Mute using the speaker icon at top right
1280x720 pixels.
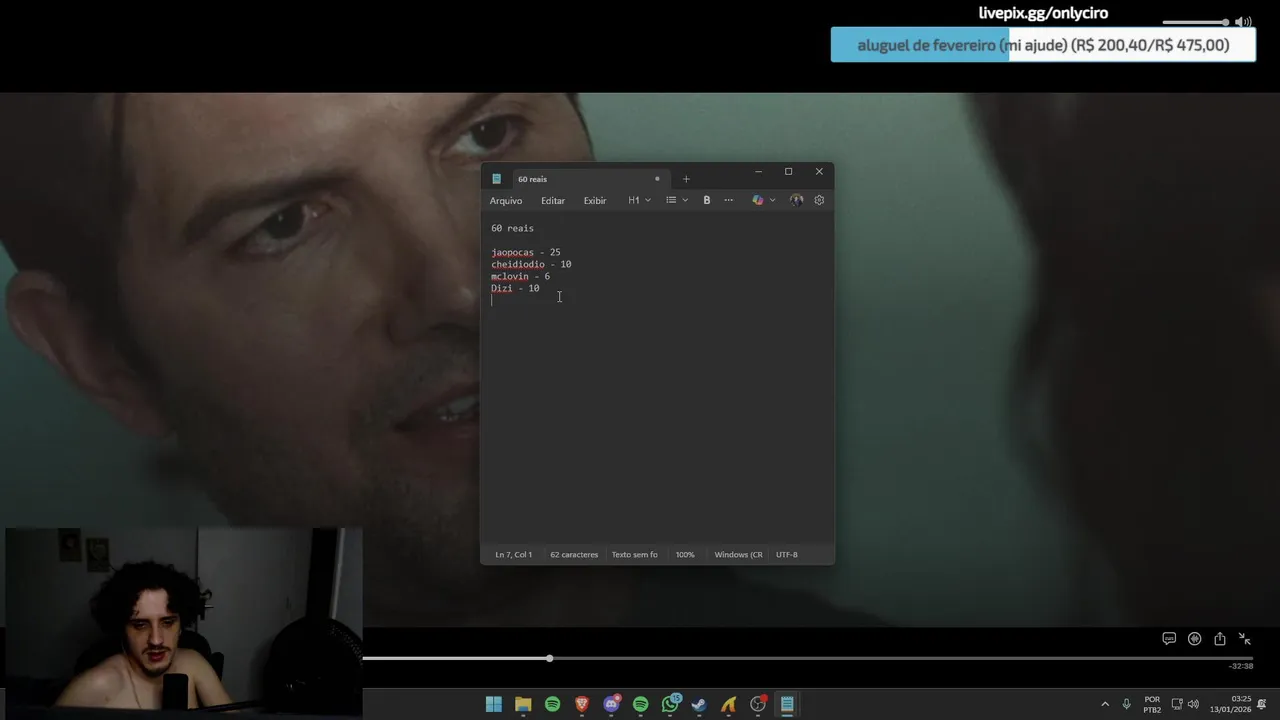[1243, 22]
